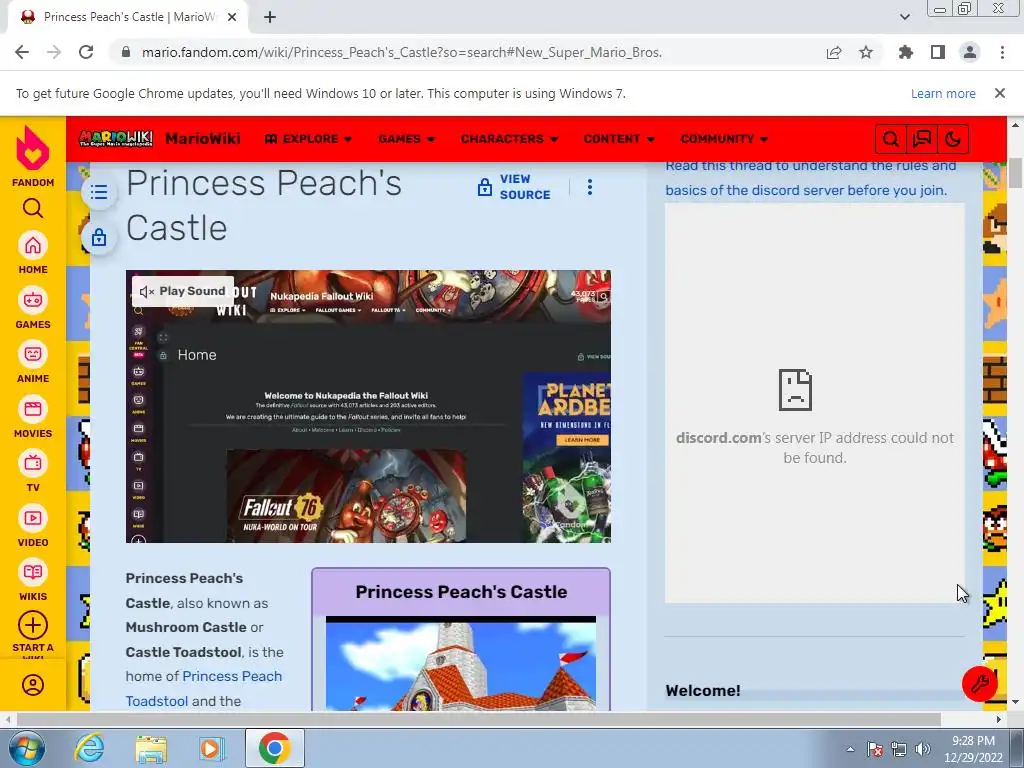Open Chrome profile avatar
The width and height of the screenshot is (1024, 768).
[970, 52]
